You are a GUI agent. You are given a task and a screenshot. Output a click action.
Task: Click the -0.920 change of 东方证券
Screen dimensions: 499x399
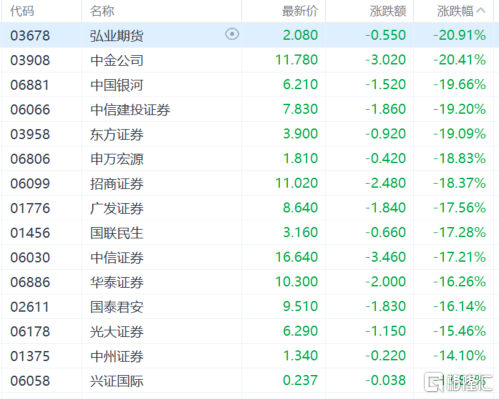(386, 134)
